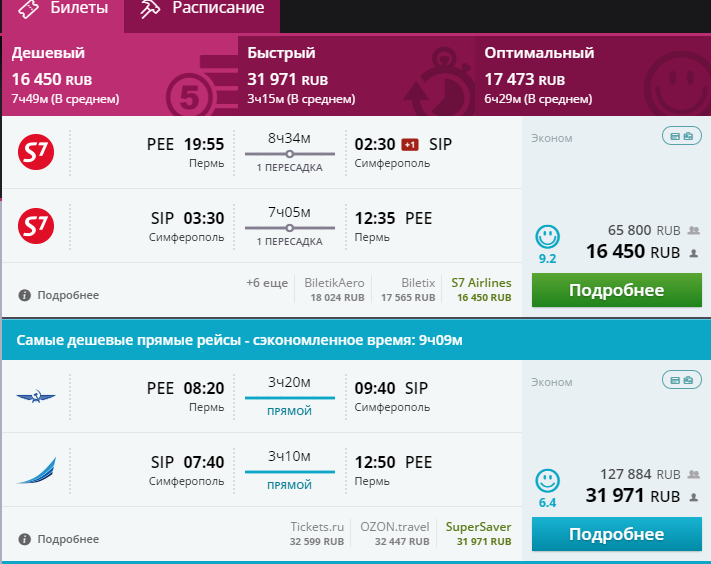Expand Подробнее info link under the direct flights

pos(58,539)
